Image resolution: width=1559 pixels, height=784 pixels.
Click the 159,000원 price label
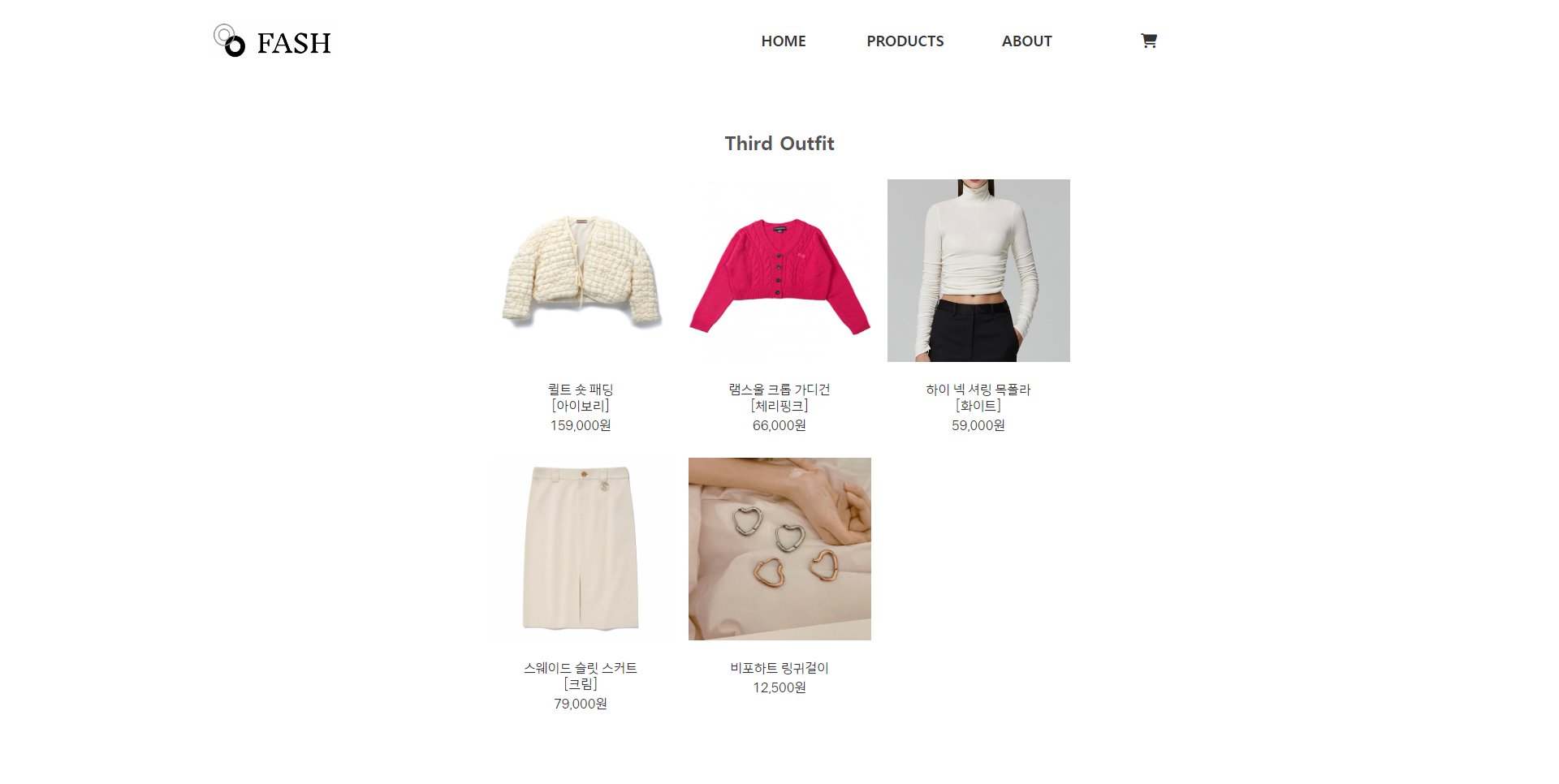581,425
